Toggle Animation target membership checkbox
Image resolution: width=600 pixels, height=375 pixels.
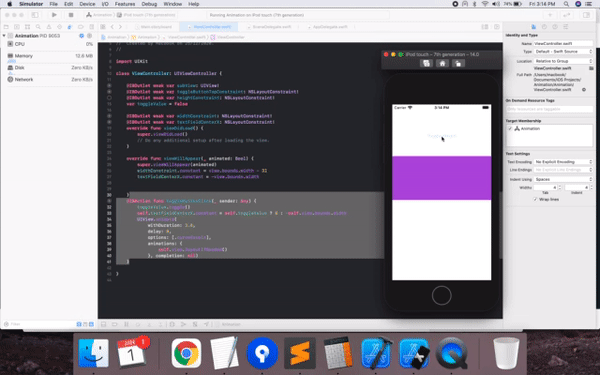pos(510,129)
